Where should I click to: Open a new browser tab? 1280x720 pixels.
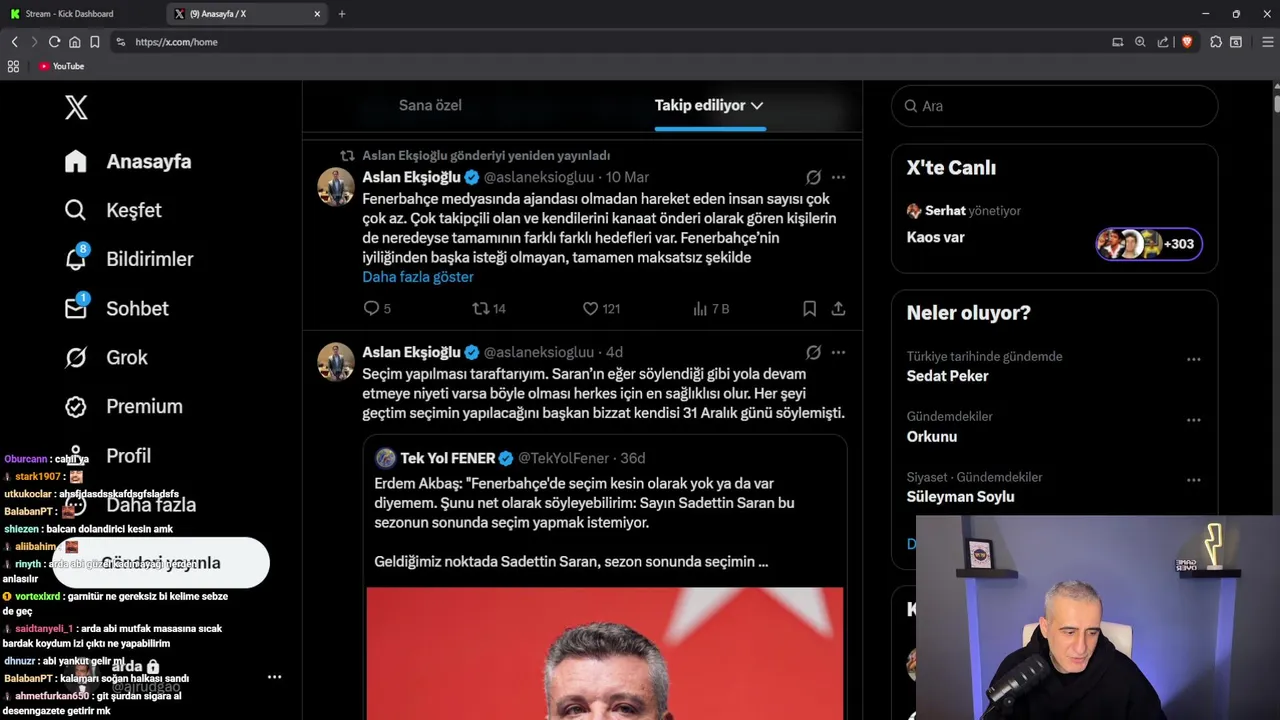[342, 14]
